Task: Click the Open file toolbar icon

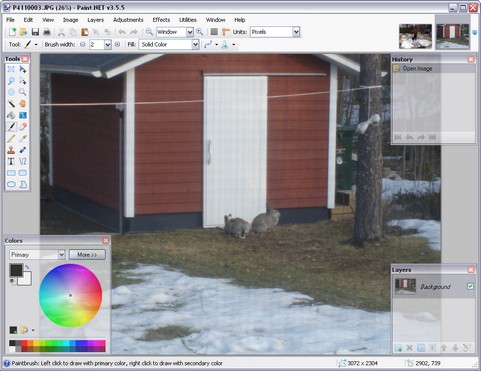Action: pos(23,32)
